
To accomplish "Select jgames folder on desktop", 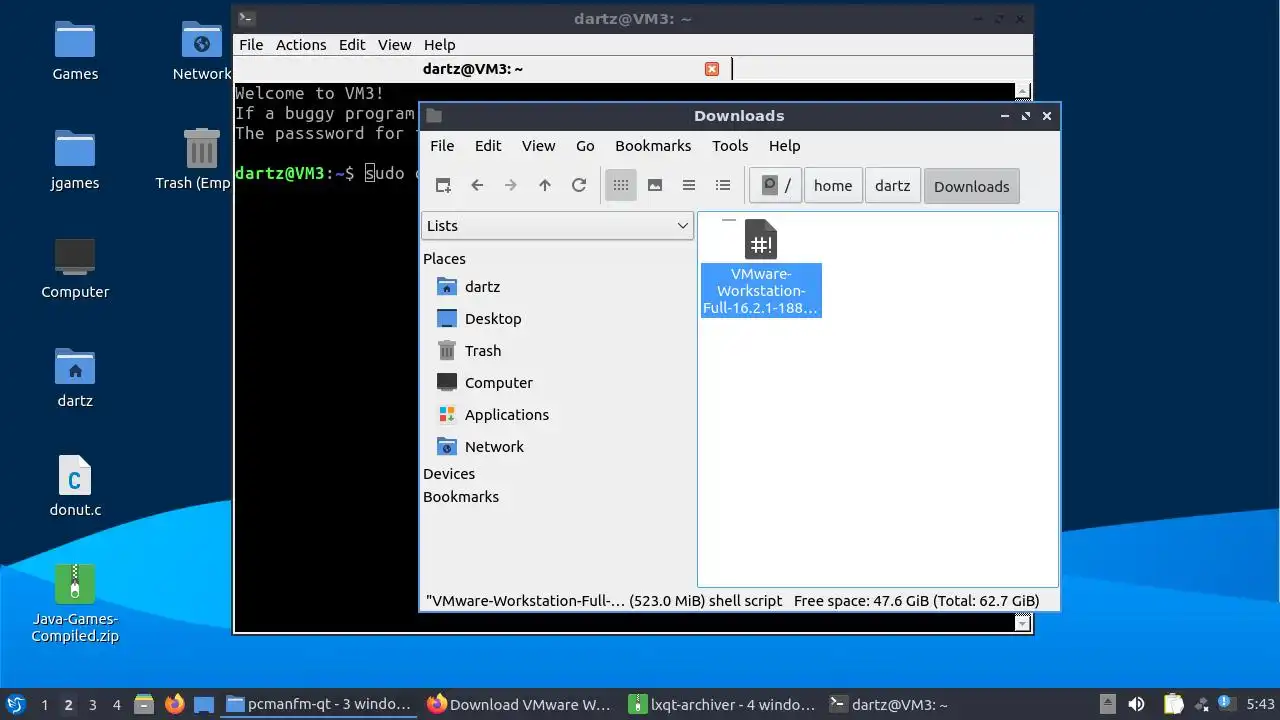I will (75, 159).
